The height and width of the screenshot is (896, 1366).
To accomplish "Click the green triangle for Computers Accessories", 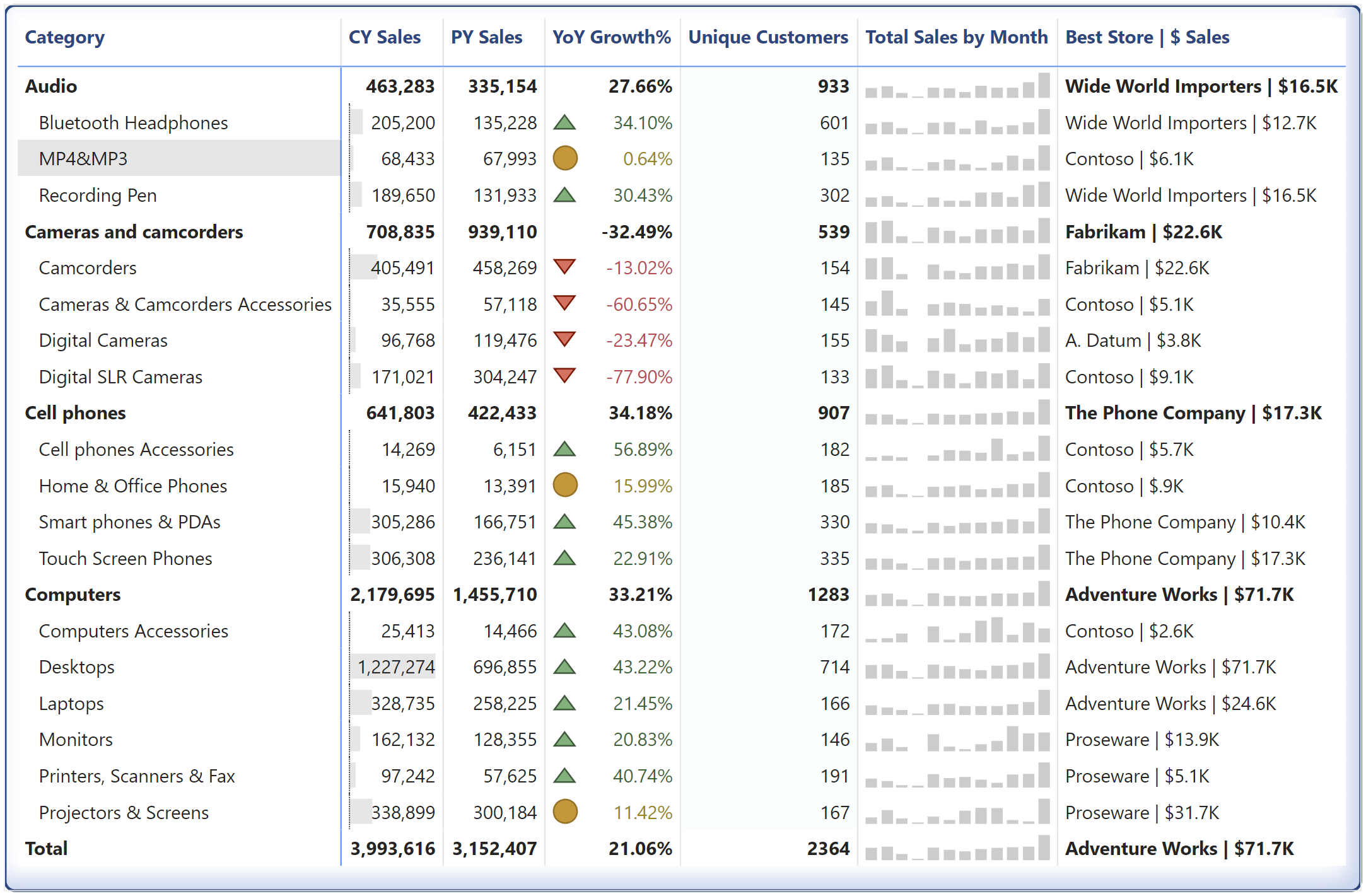I will [566, 631].
